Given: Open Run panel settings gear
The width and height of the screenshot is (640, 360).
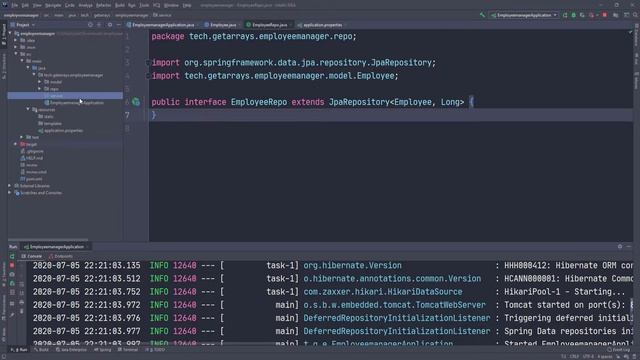Looking at the screenshot, I should (620, 247).
